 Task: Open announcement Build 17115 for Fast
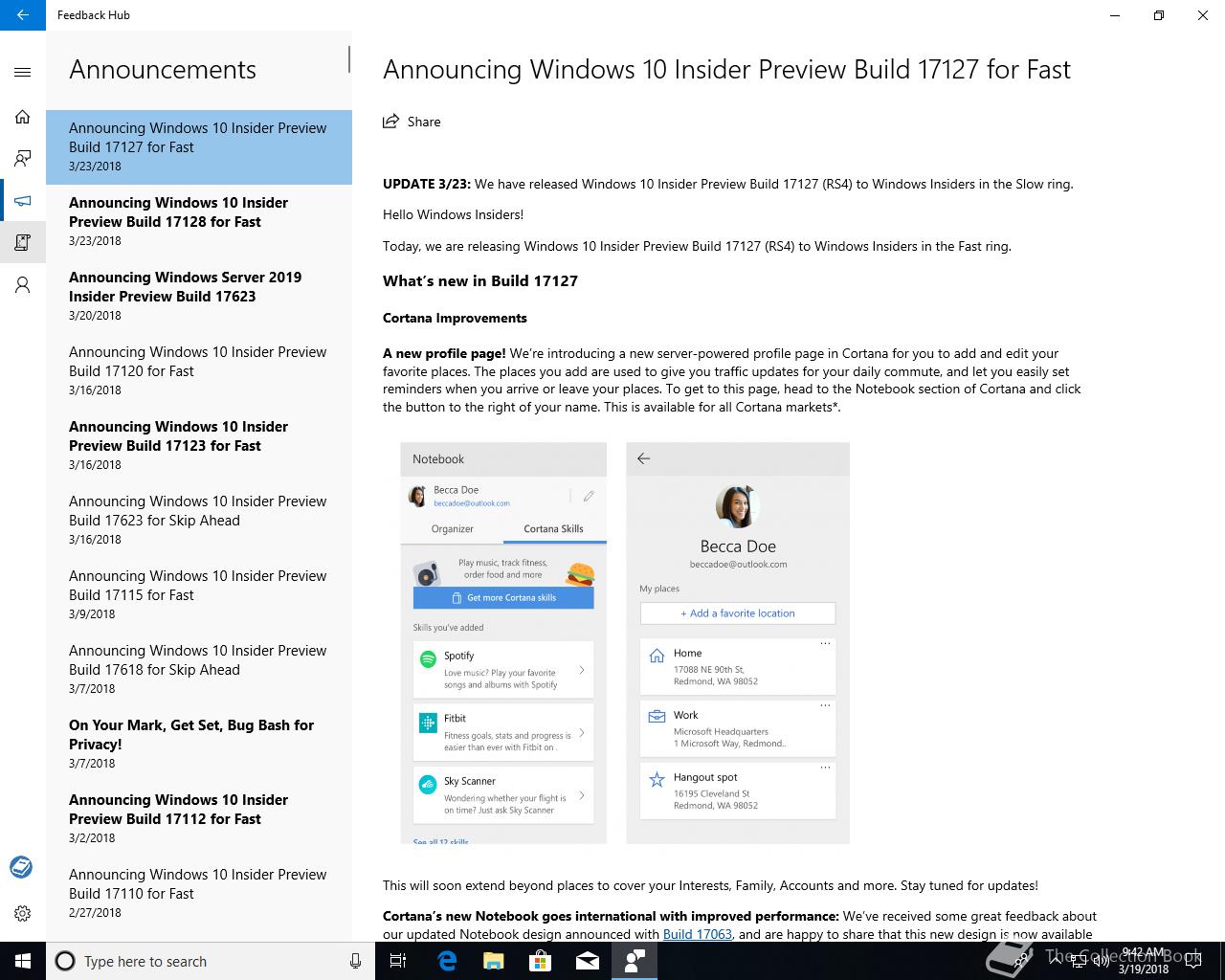click(199, 594)
